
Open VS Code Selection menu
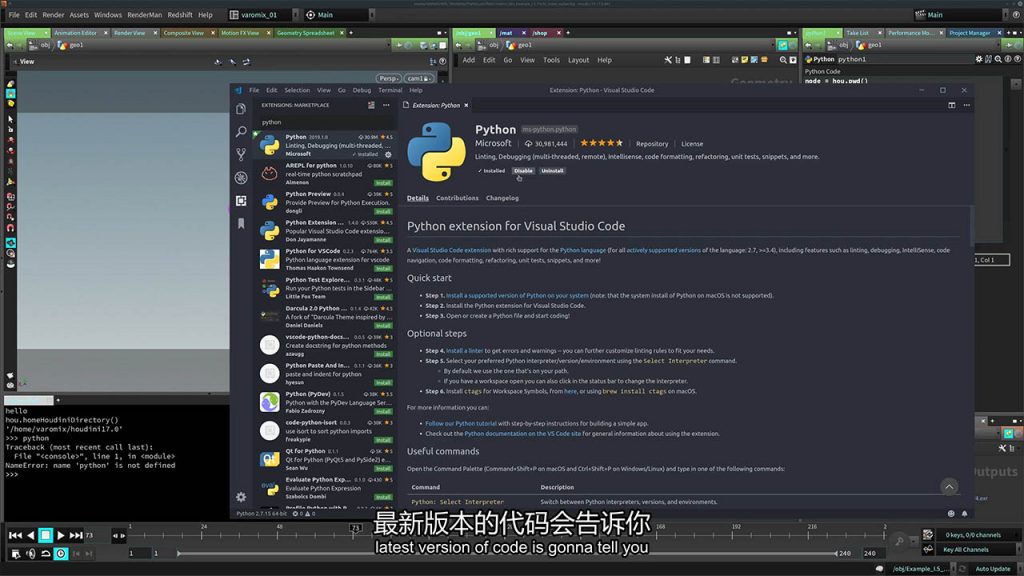(x=297, y=90)
